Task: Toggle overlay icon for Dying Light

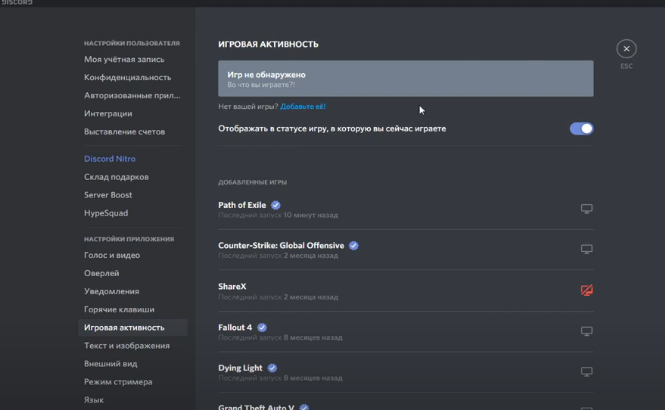Action: [587, 372]
